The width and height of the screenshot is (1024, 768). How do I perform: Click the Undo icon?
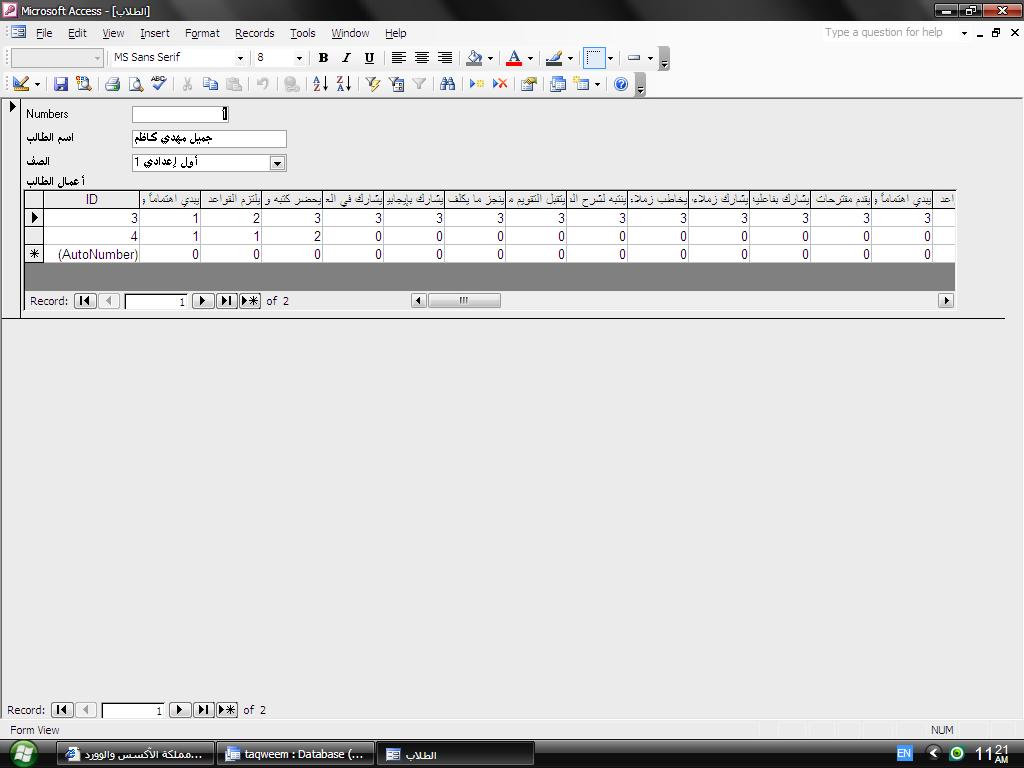point(263,84)
